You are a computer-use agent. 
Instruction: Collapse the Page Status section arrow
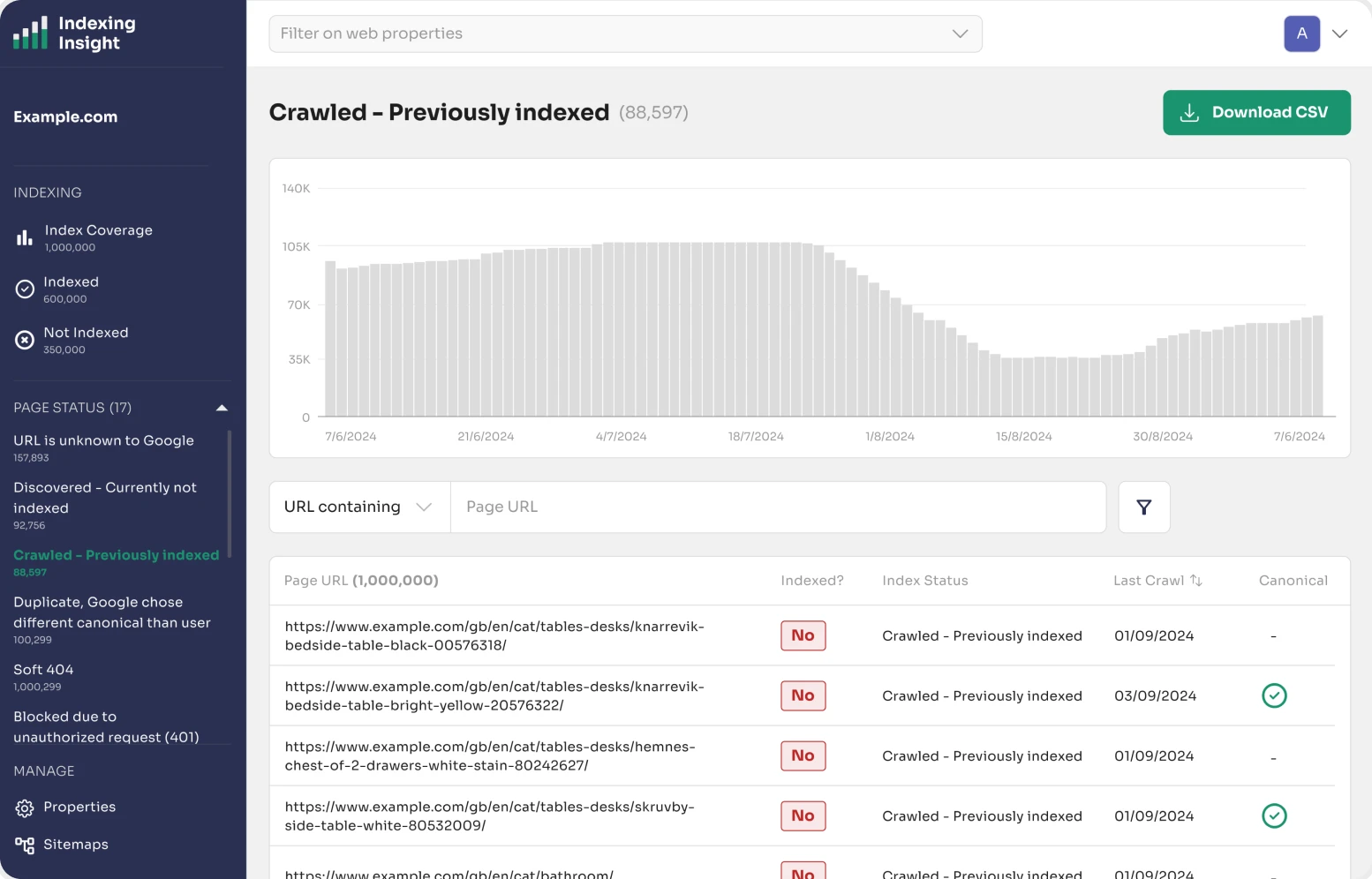(222, 408)
